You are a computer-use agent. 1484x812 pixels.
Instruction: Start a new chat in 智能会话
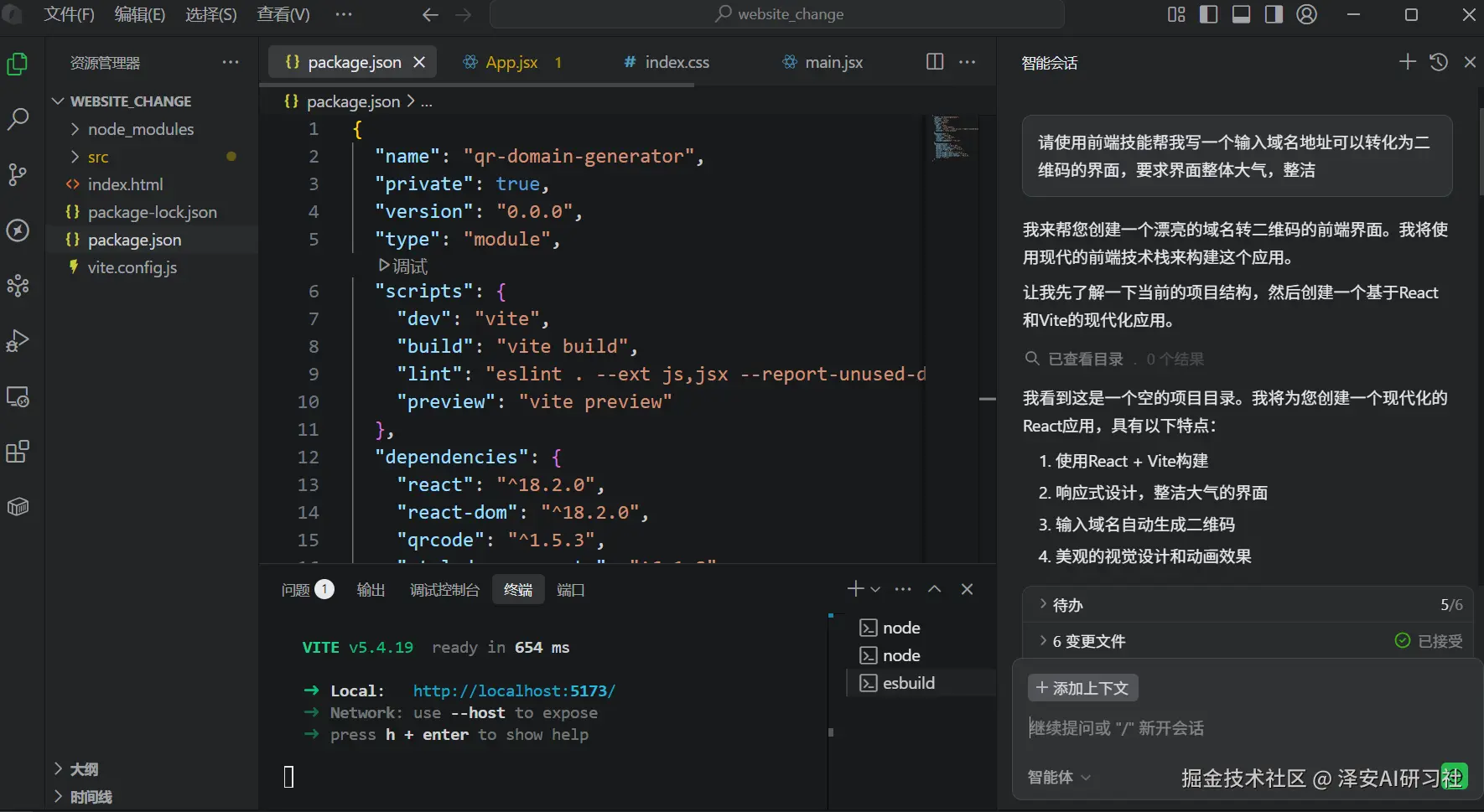click(x=1408, y=62)
